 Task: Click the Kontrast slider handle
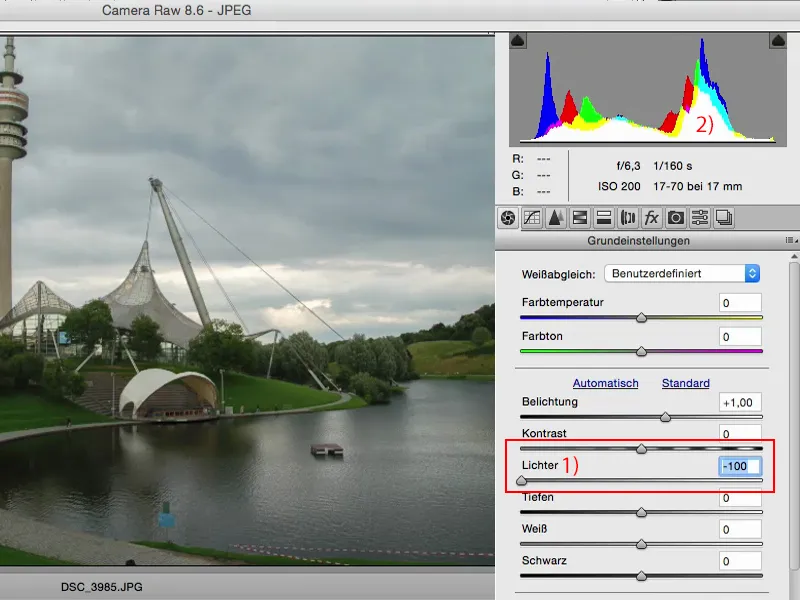pos(641,449)
